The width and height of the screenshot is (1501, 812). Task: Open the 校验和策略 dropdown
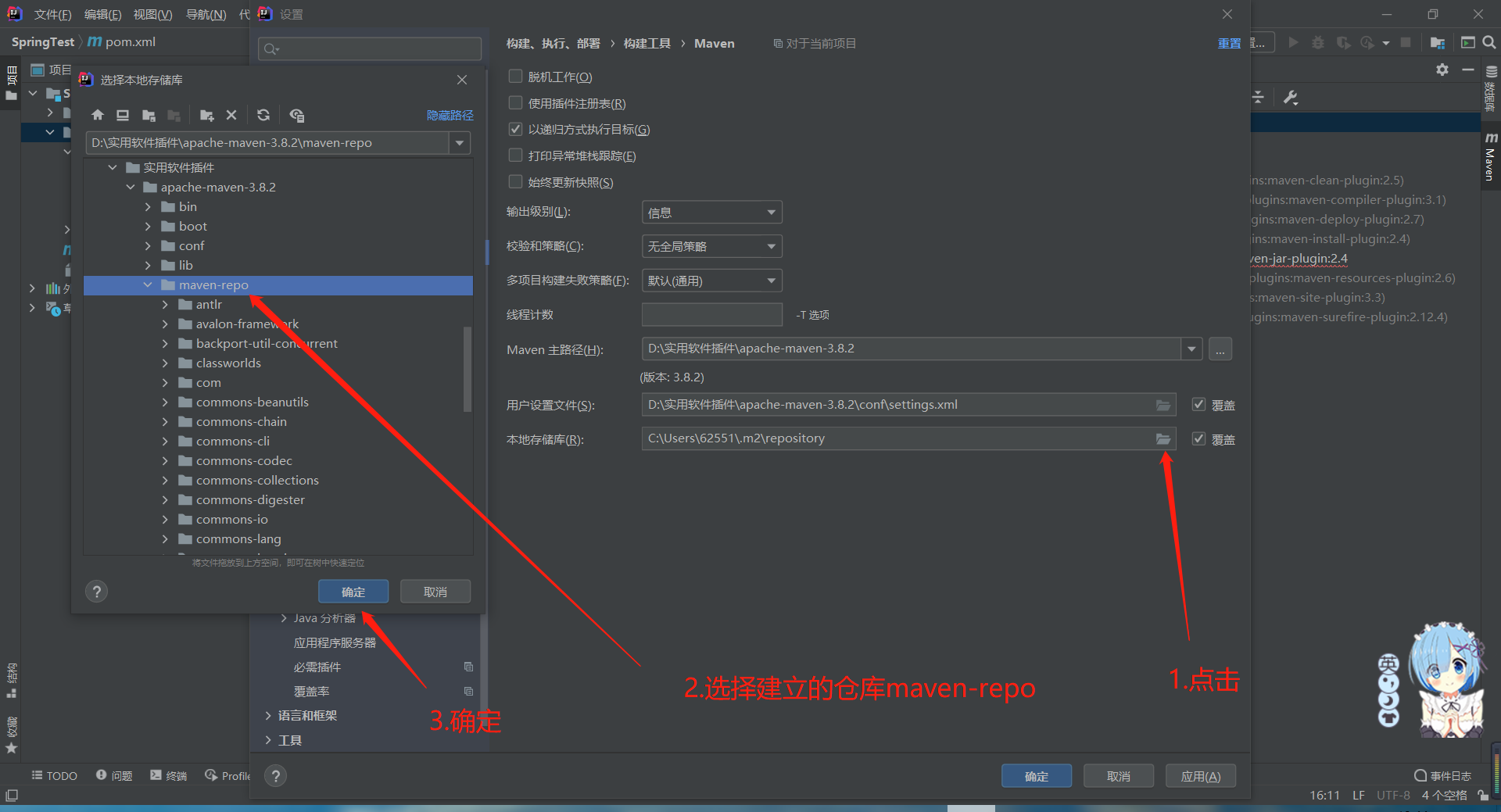tap(711, 246)
